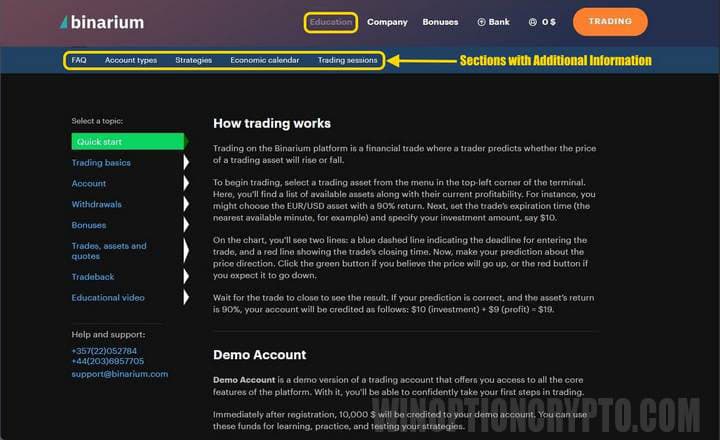Click the Bank icon in header
Screen dimensions: 720x440
pyautogui.click(x=482, y=22)
